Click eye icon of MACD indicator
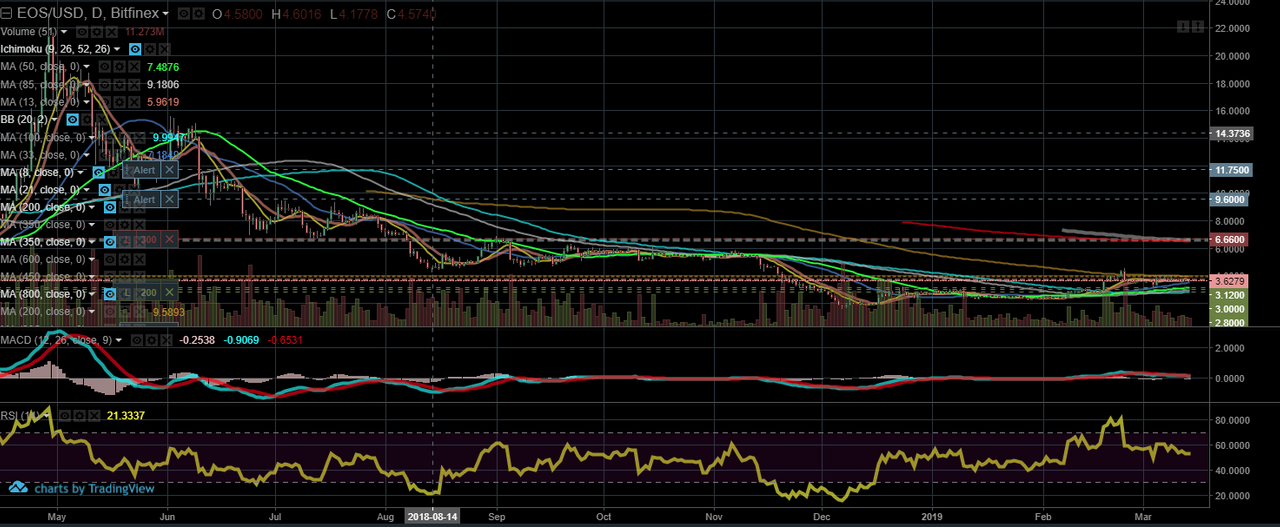The width and height of the screenshot is (1280, 527). point(137,340)
